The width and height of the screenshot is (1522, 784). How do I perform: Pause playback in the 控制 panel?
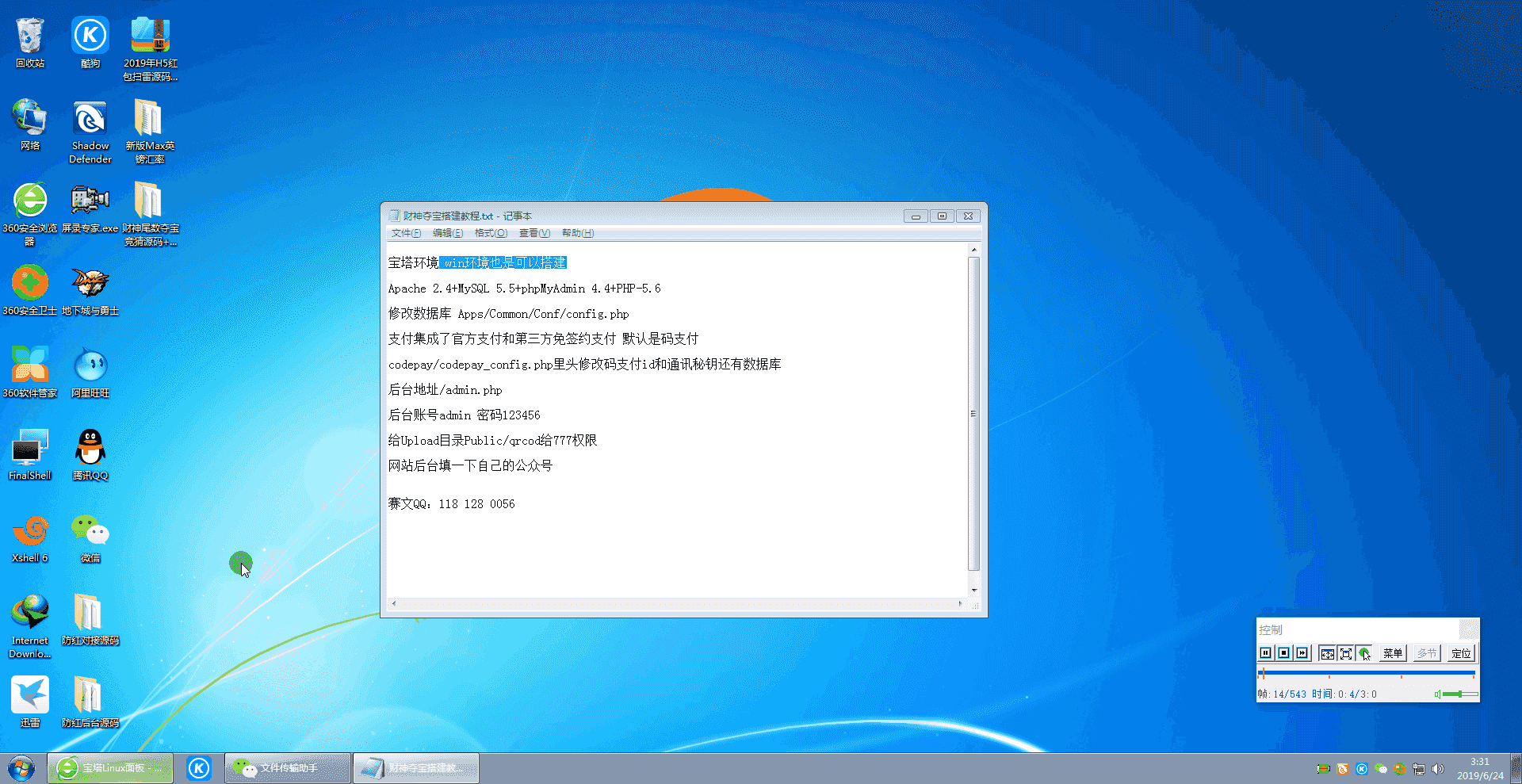[1266, 653]
